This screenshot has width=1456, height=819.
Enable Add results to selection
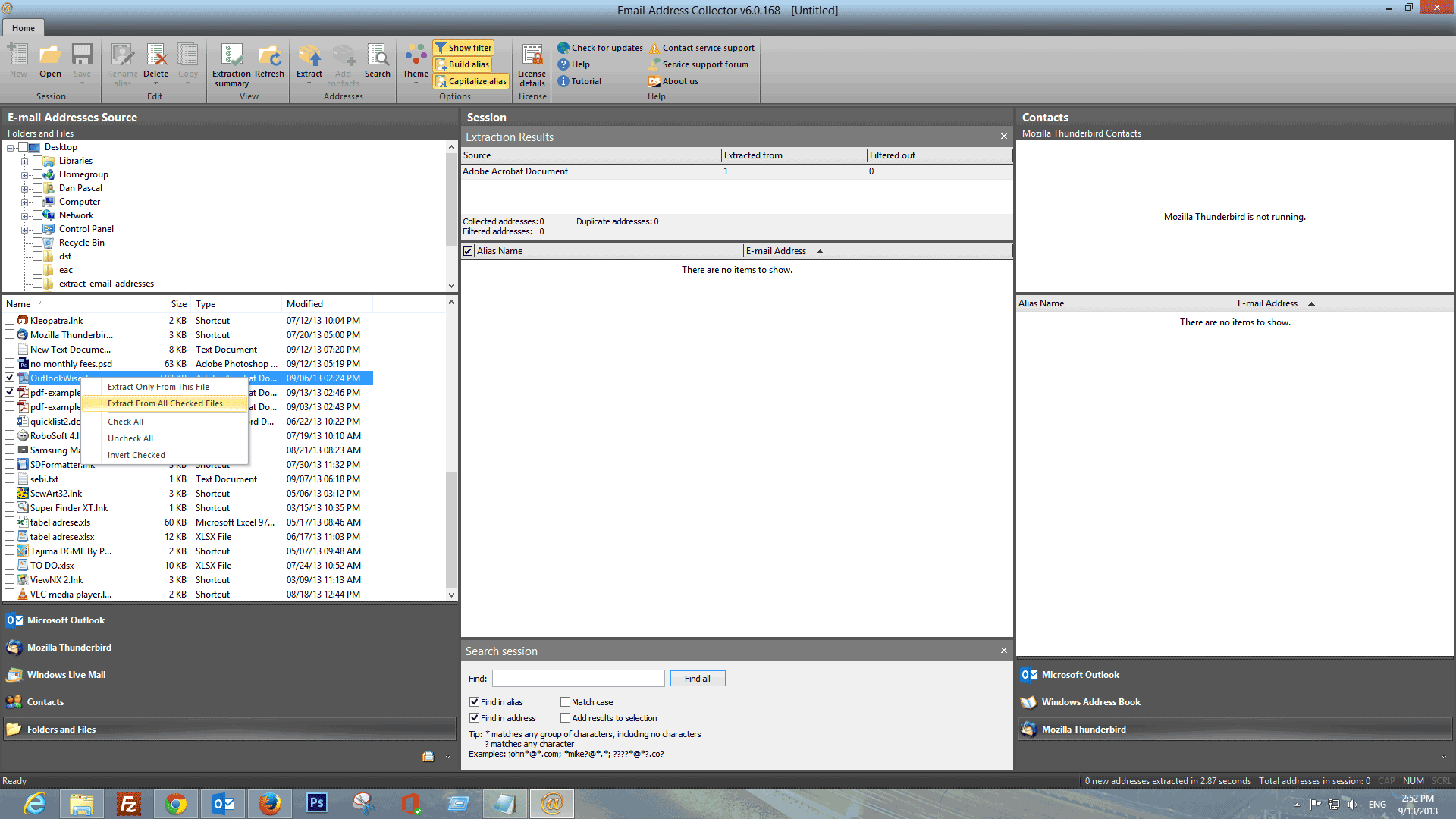(565, 718)
